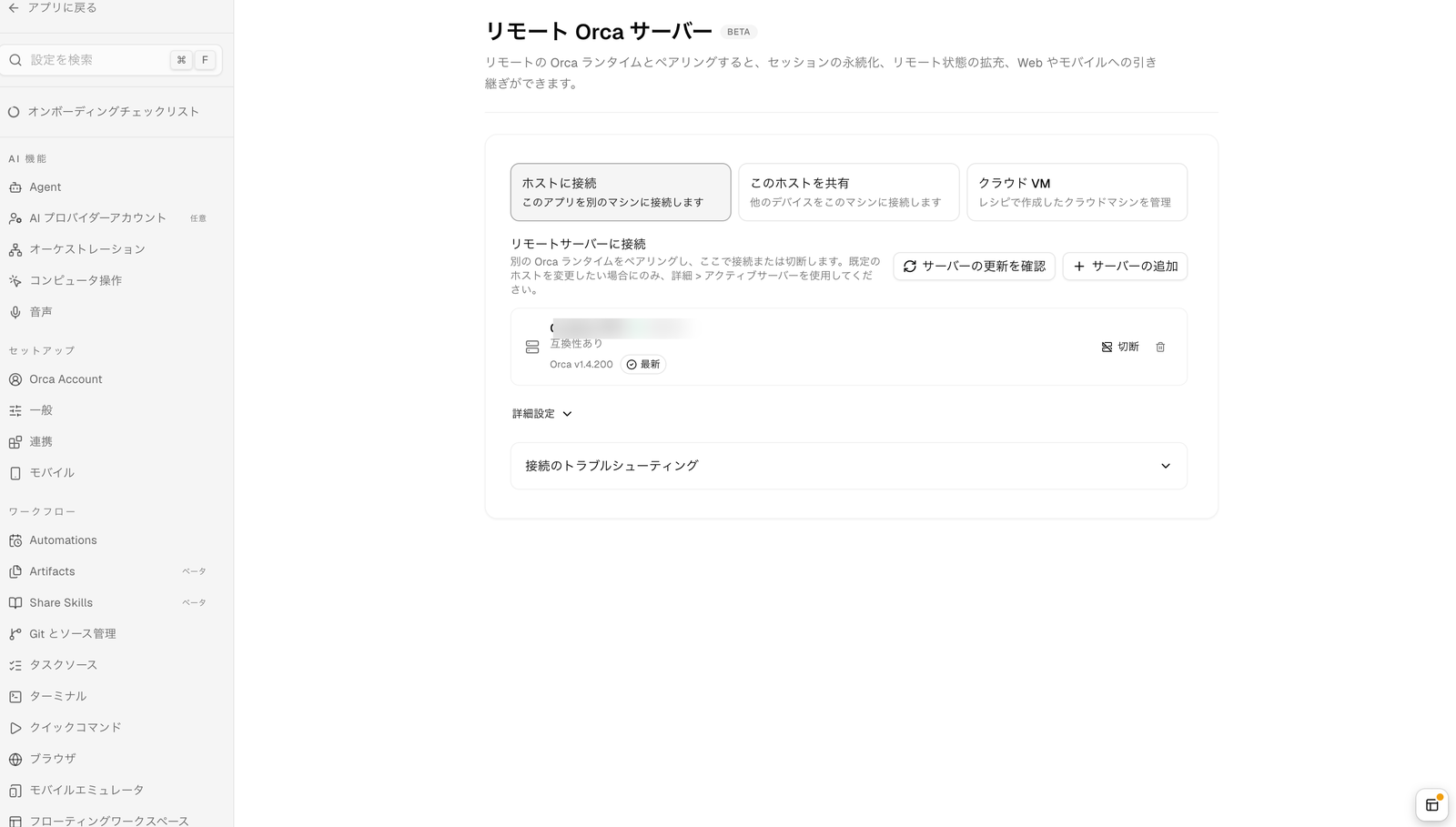This screenshot has height=827, width=1456.
Task: Open Automations icon in sidebar
Action: (15, 540)
